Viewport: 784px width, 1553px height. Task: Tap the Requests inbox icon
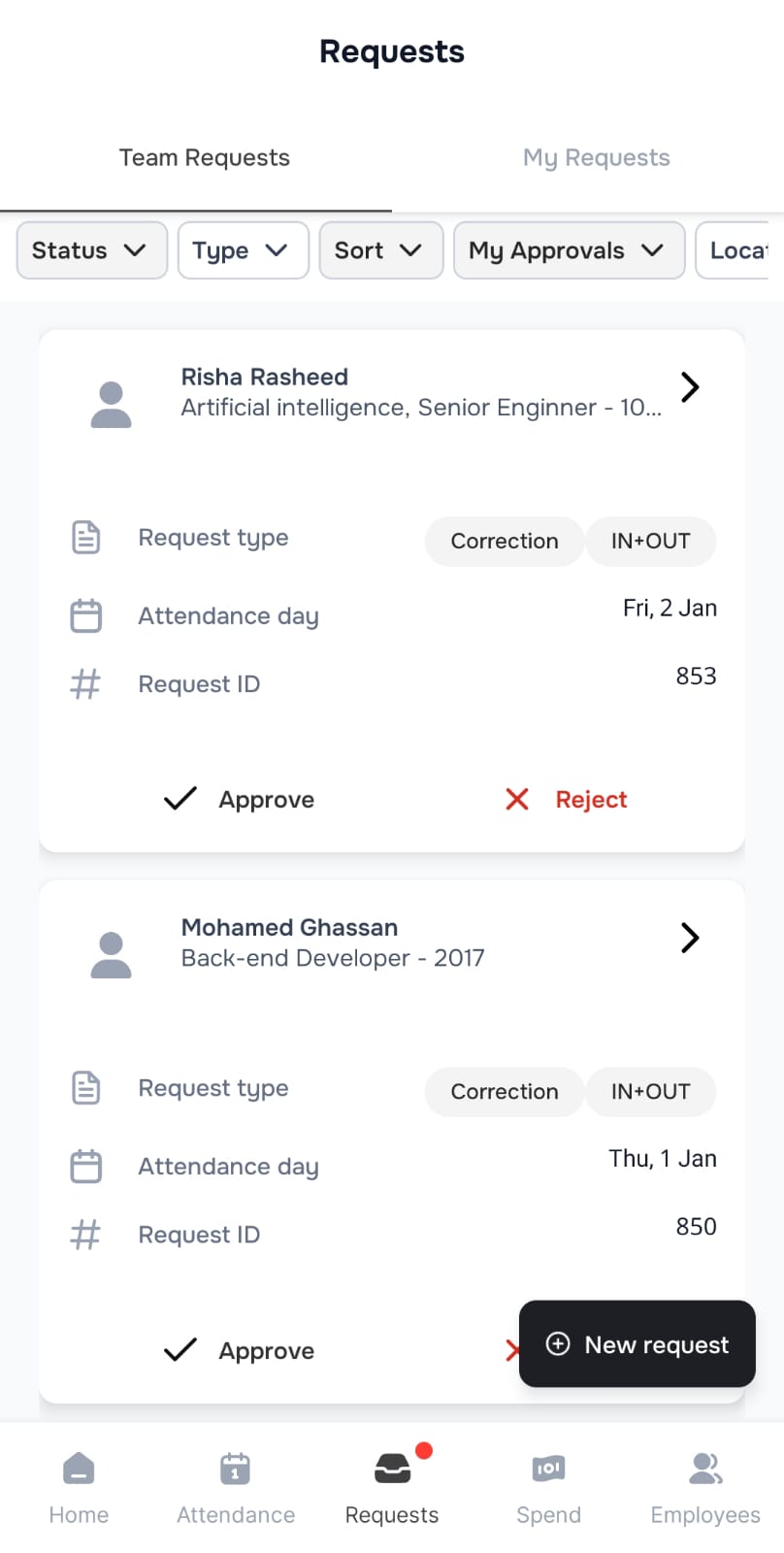pos(392,1469)
